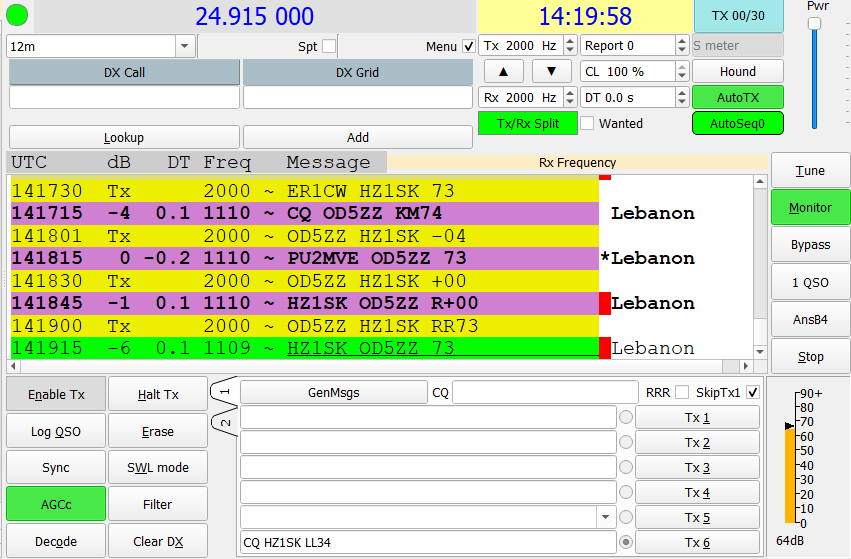Select the Tx 5 radio button
851x559 pixels.
point(626,517)
